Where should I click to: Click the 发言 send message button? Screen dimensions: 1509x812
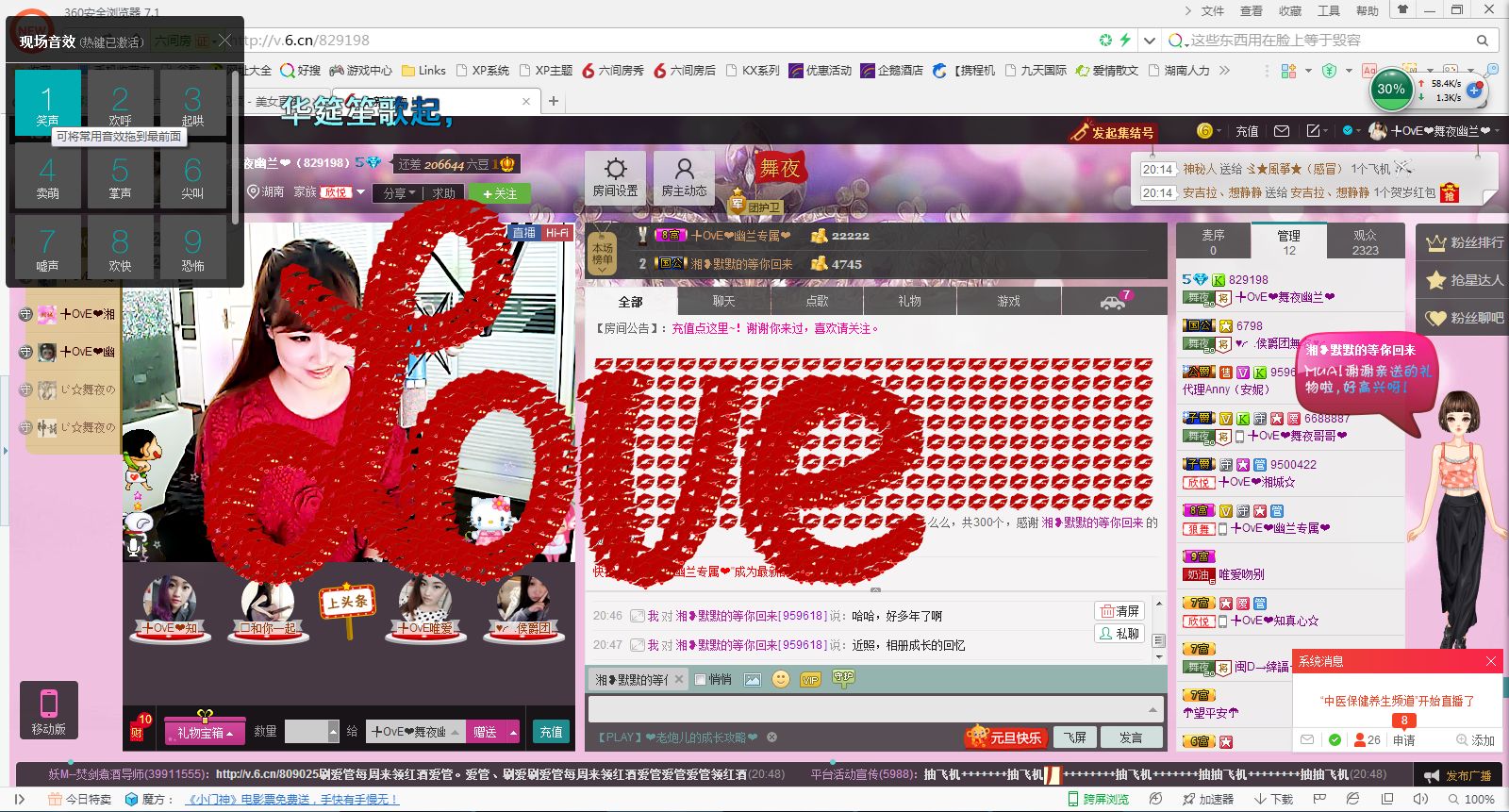(1131, 737)
